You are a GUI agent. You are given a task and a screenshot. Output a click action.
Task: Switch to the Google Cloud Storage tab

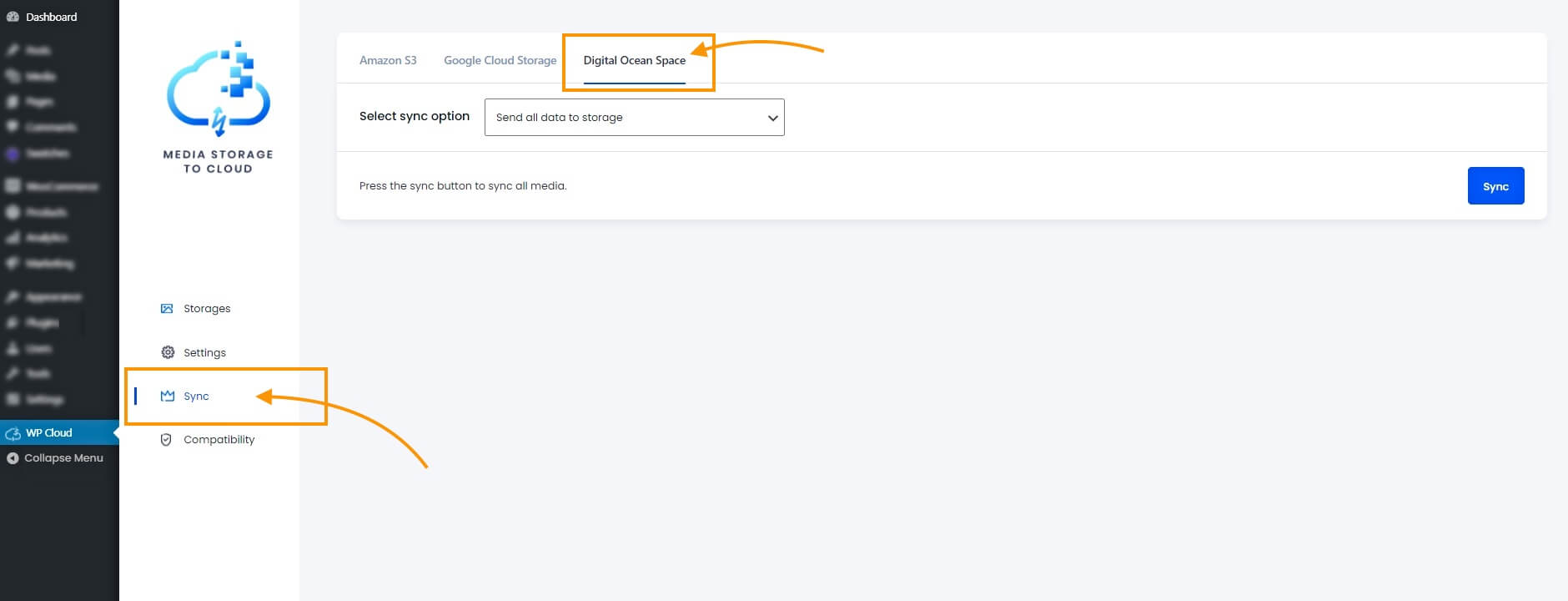(x=500, y=60)
